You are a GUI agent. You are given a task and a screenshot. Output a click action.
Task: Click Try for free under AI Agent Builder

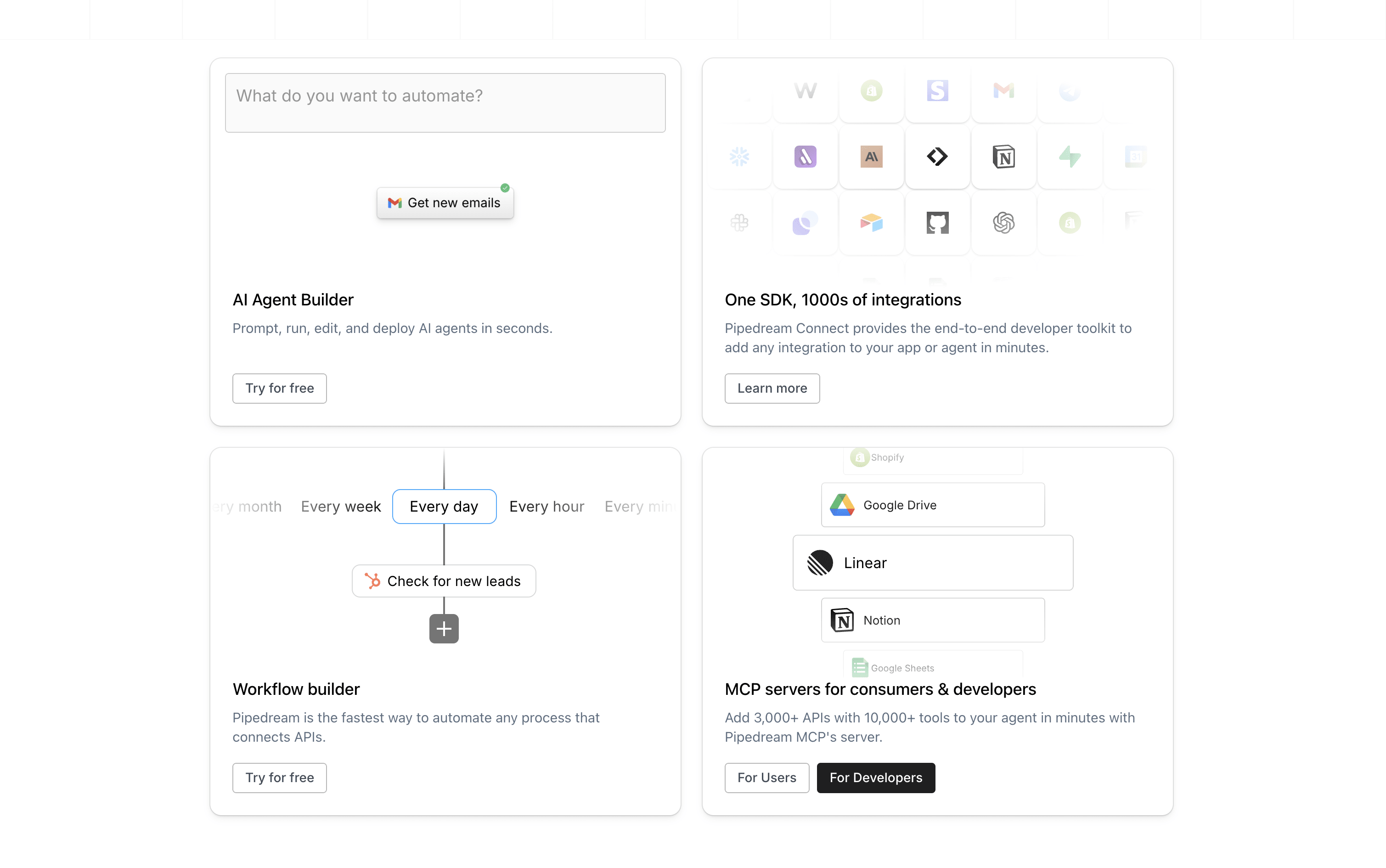(x=280, y=389)
